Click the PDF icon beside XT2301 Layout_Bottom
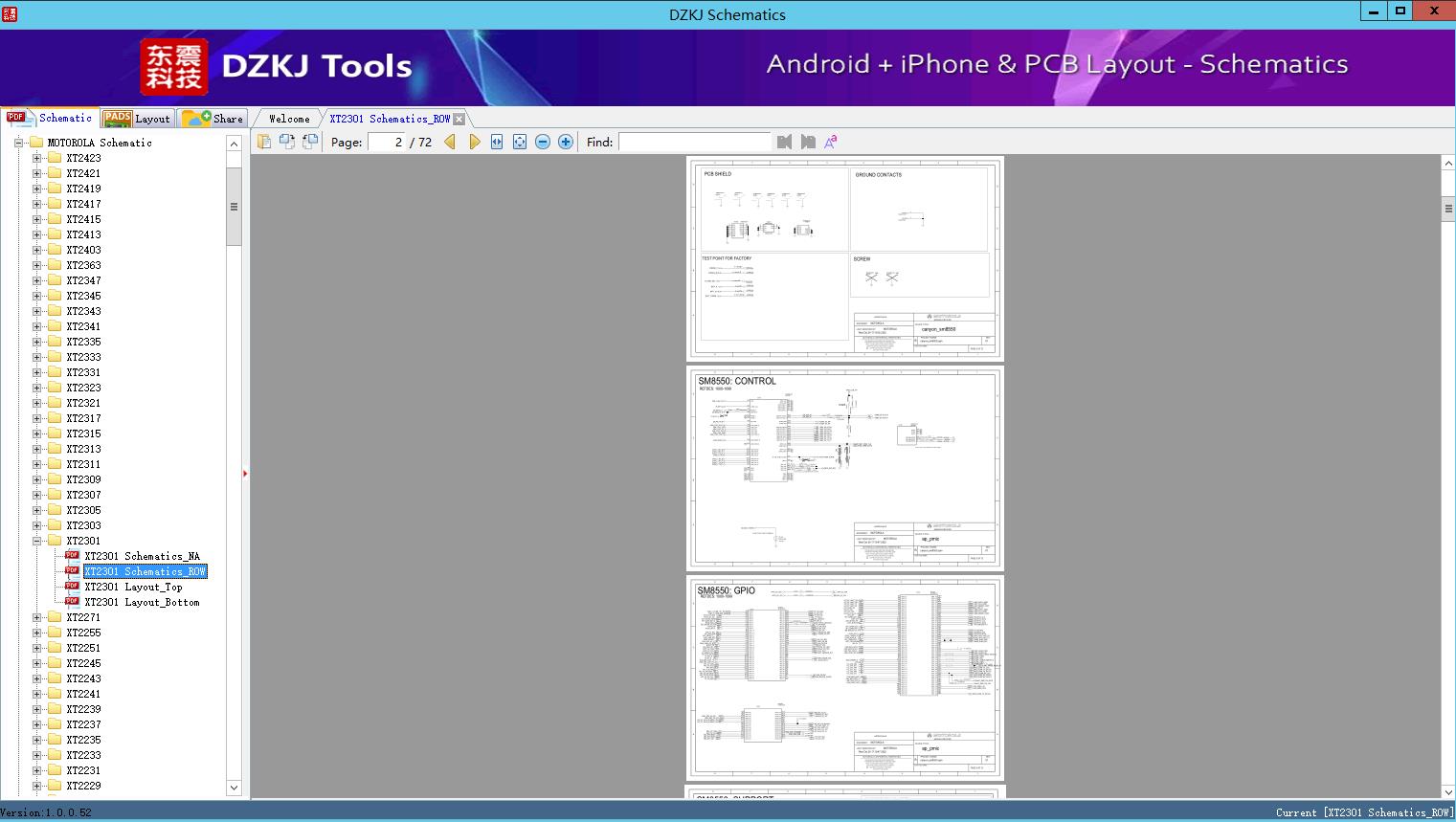The width and height of the screenshot is (1456, 822). pos(72,602)
